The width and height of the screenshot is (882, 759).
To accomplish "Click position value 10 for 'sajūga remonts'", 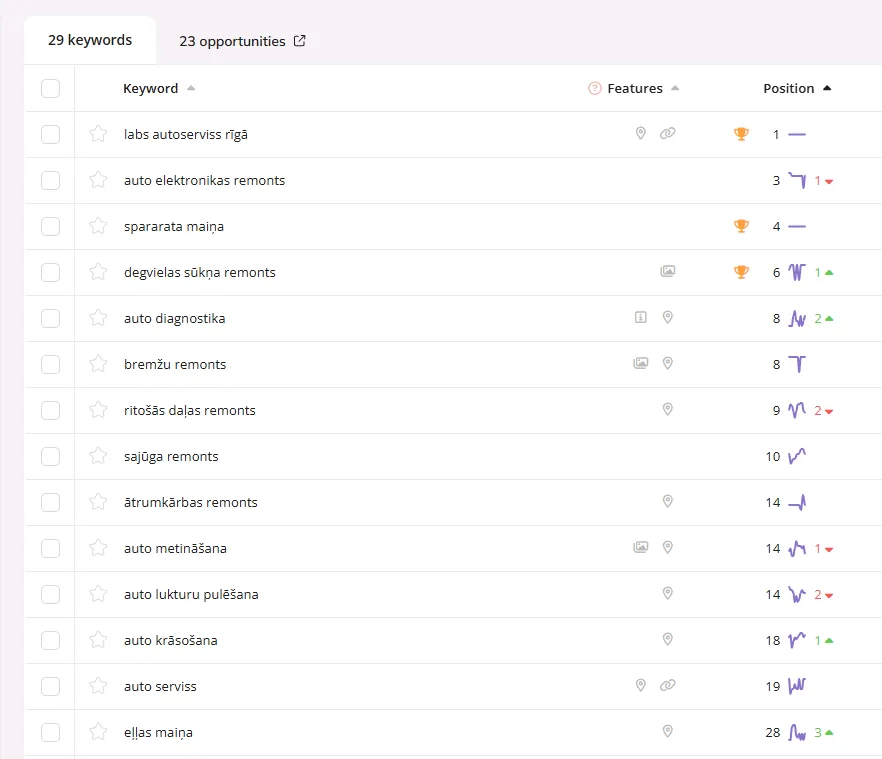I will 773,456.
